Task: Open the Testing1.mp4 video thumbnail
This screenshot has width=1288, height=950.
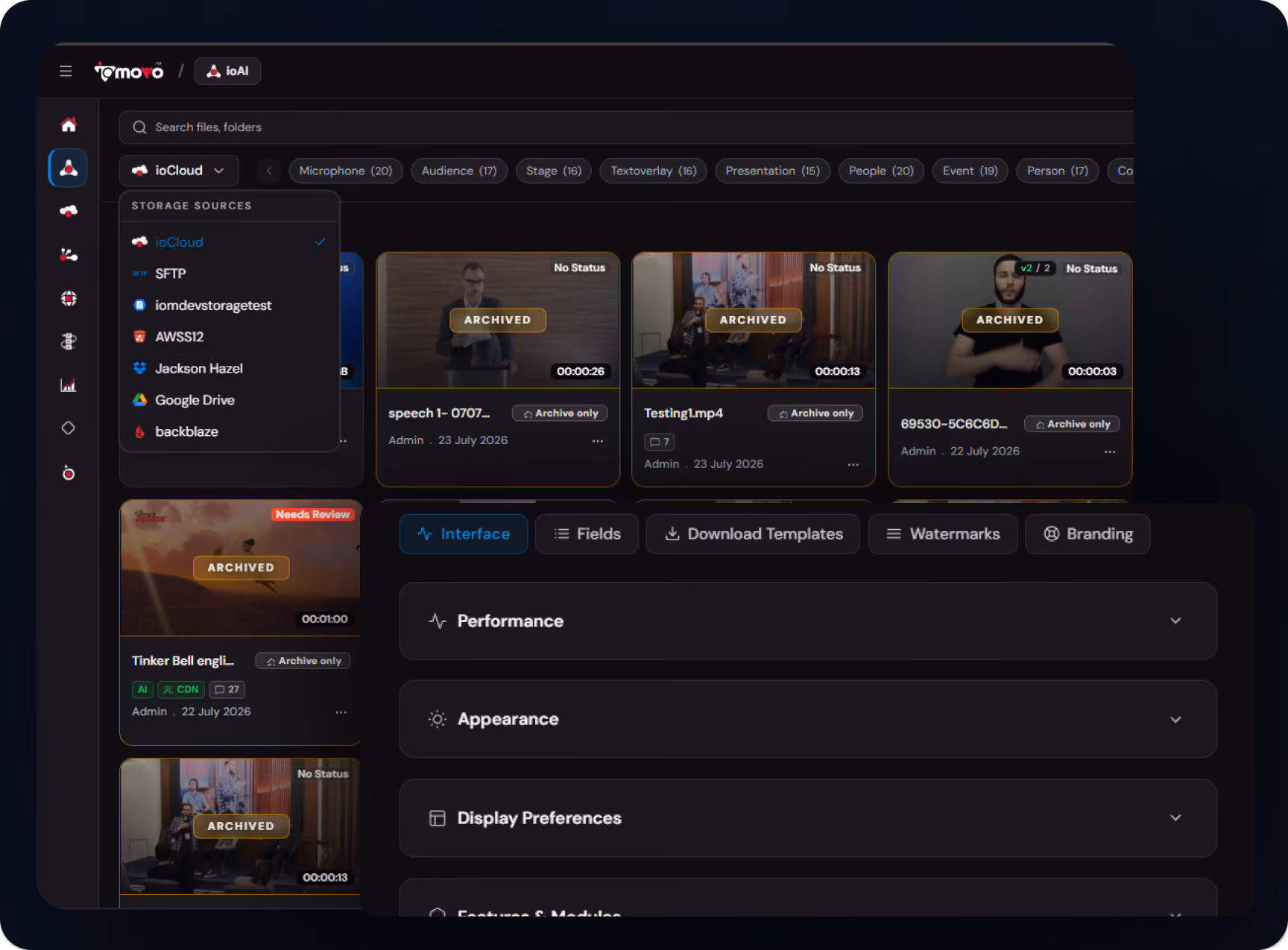Action: (x=754, y=320)
